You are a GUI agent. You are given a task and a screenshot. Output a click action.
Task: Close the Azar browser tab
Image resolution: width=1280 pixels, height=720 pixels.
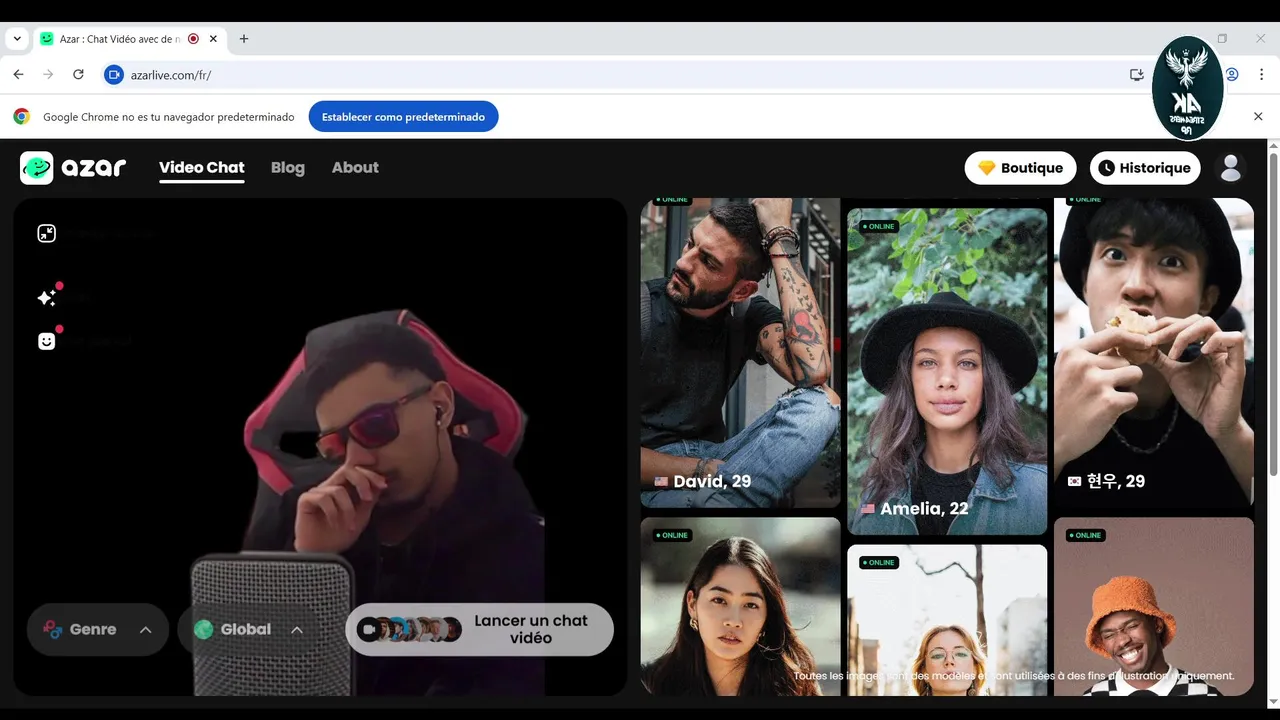click(x=213, y=39)
